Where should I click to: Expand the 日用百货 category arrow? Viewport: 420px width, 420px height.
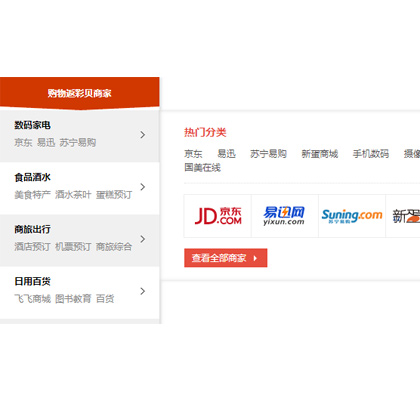point(143,291)
